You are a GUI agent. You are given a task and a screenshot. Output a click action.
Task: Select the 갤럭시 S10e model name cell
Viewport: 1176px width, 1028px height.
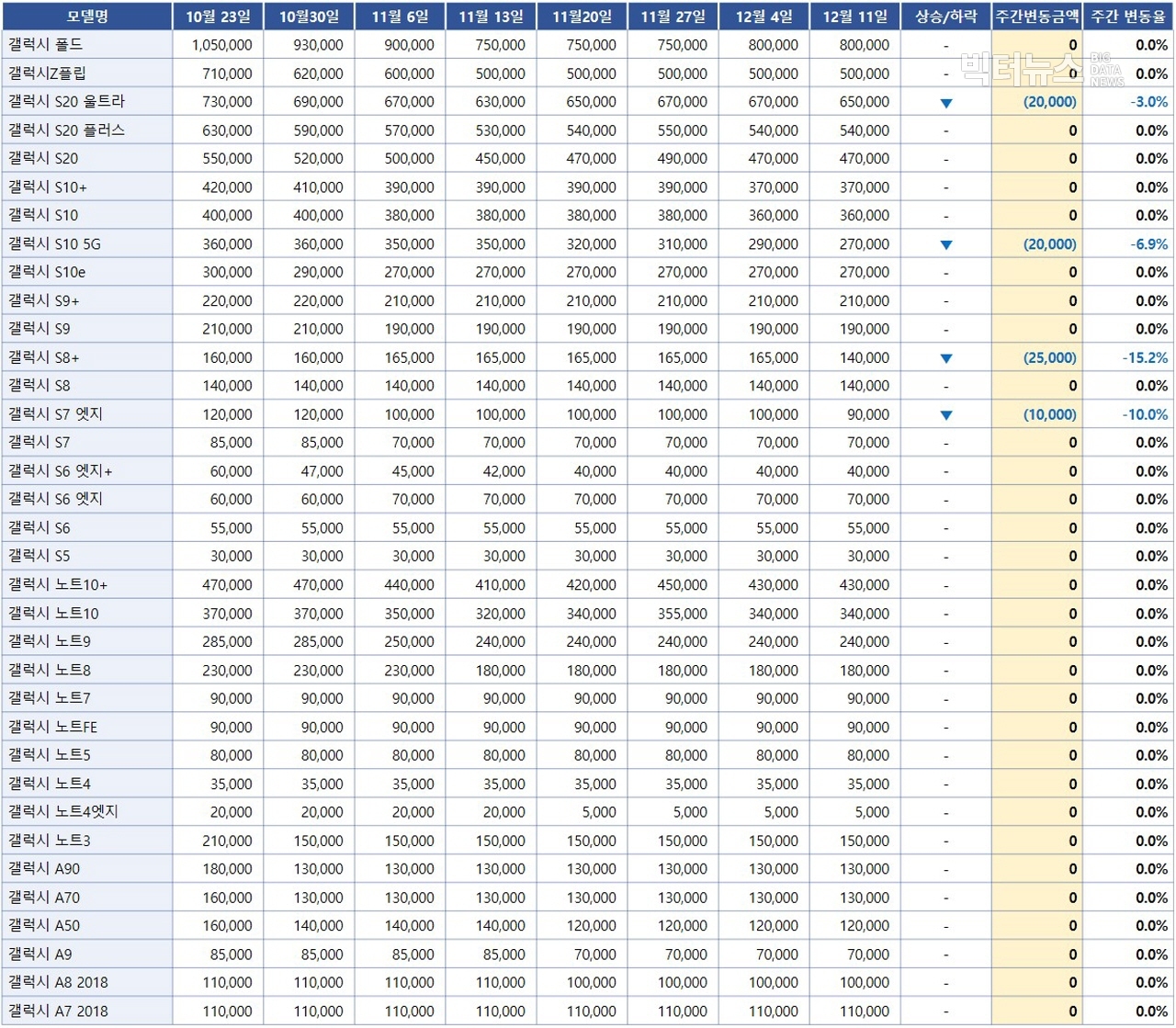tap(86, 273)
